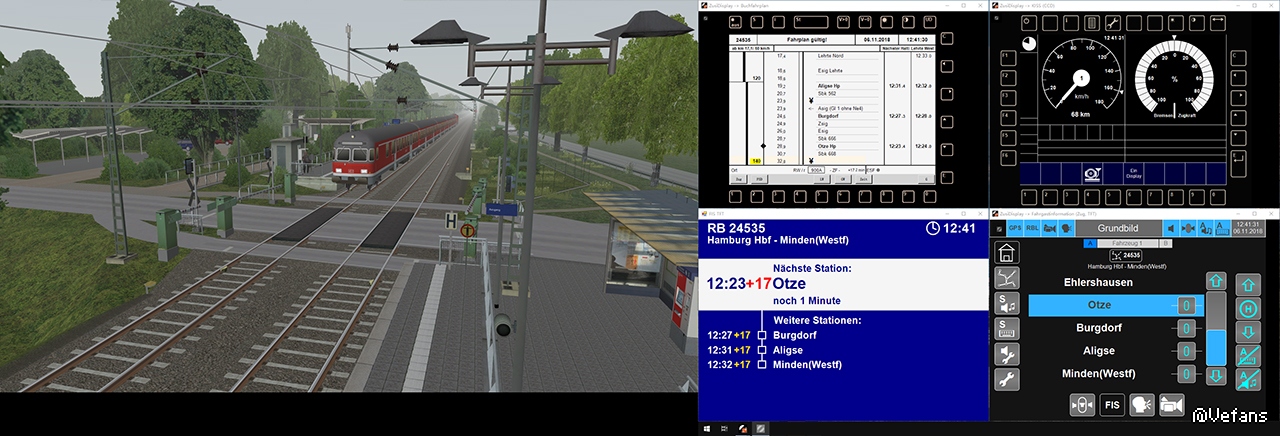This screenshot has height=436, width=1280.
Task: Click the wrench icon in KISS display
Action: (x=1113, y=23)
